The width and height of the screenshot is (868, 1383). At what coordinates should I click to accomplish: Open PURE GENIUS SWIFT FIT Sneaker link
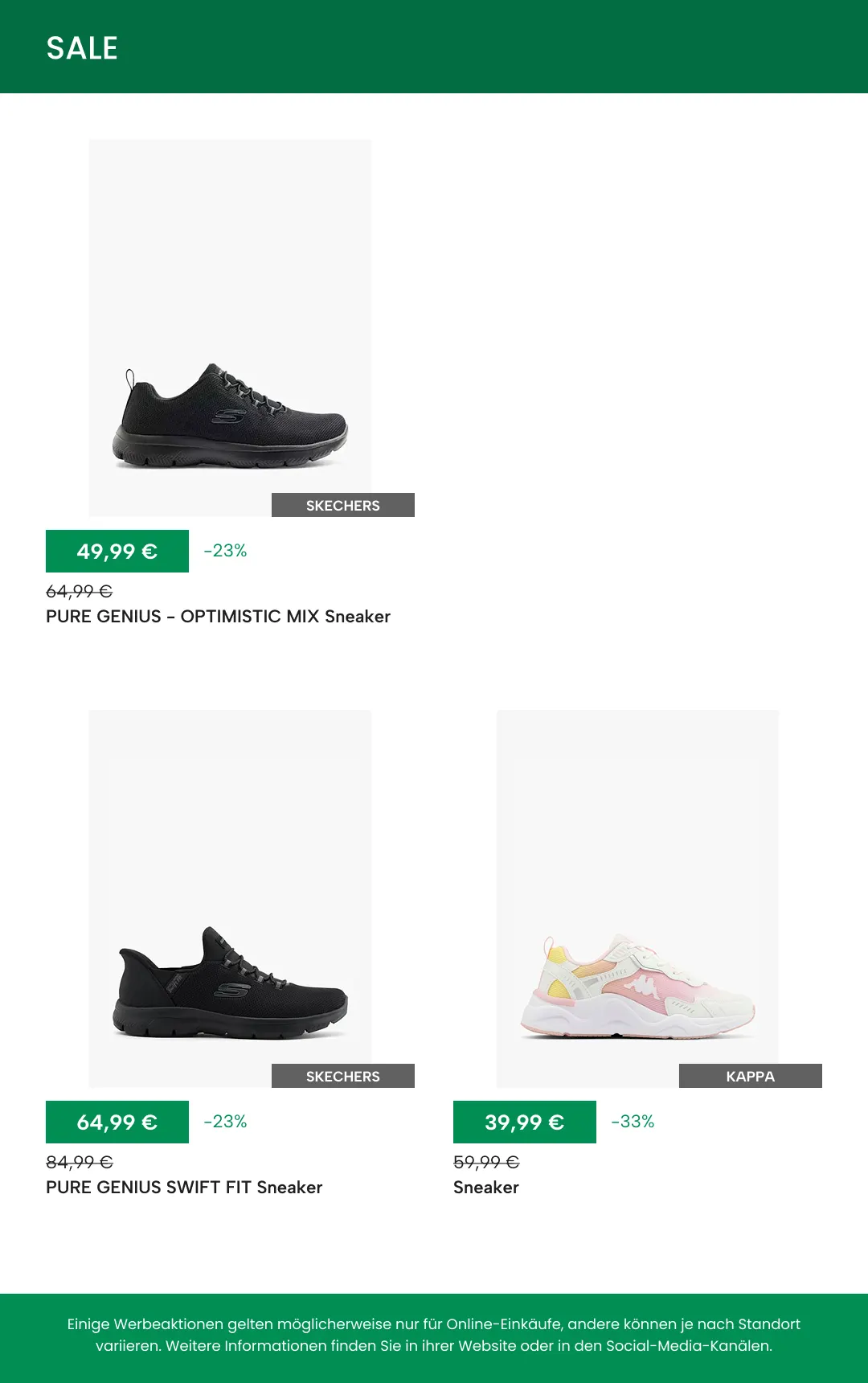click(x=184, y=1188)
